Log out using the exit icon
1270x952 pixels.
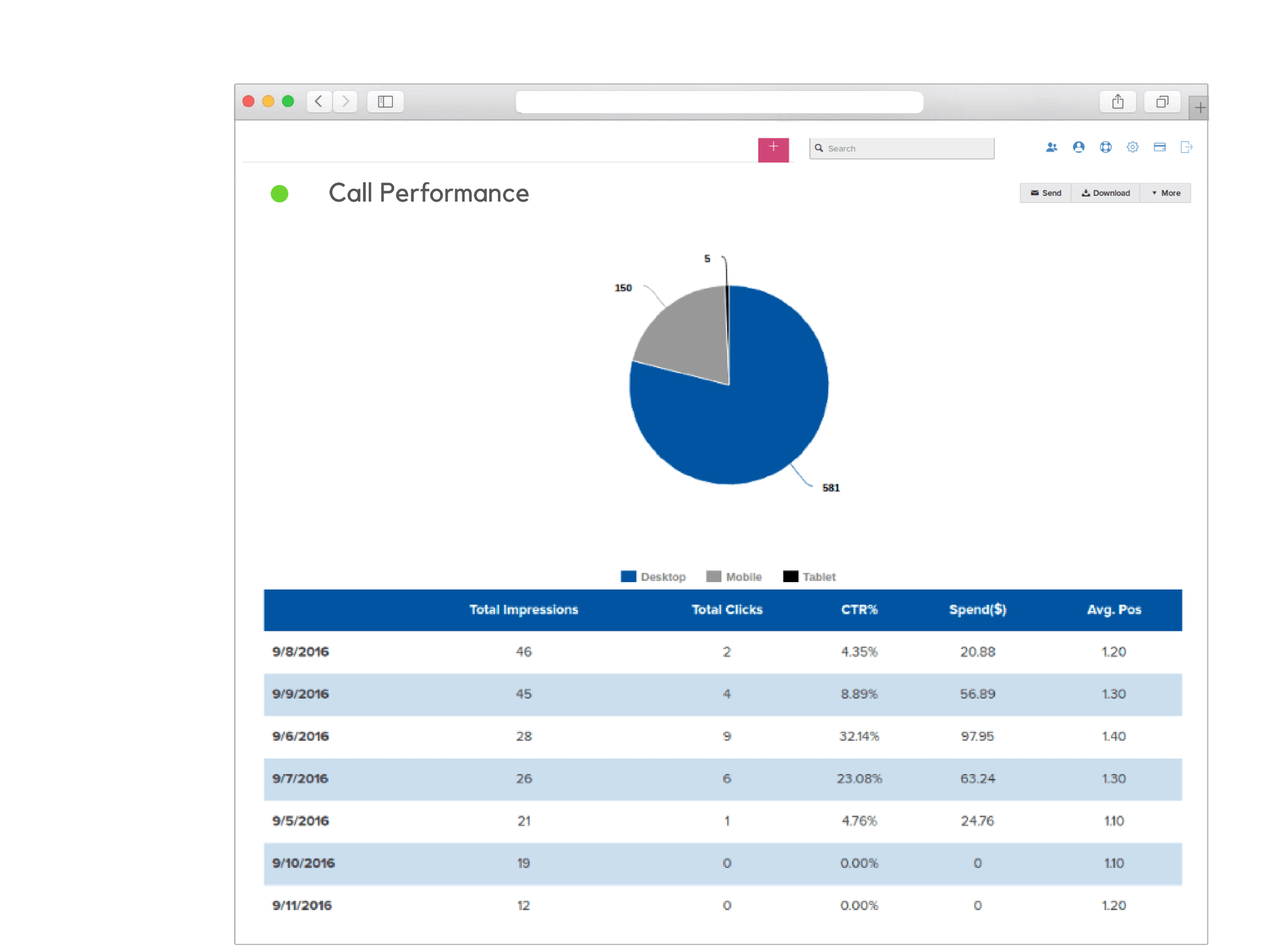(1186, 147)
